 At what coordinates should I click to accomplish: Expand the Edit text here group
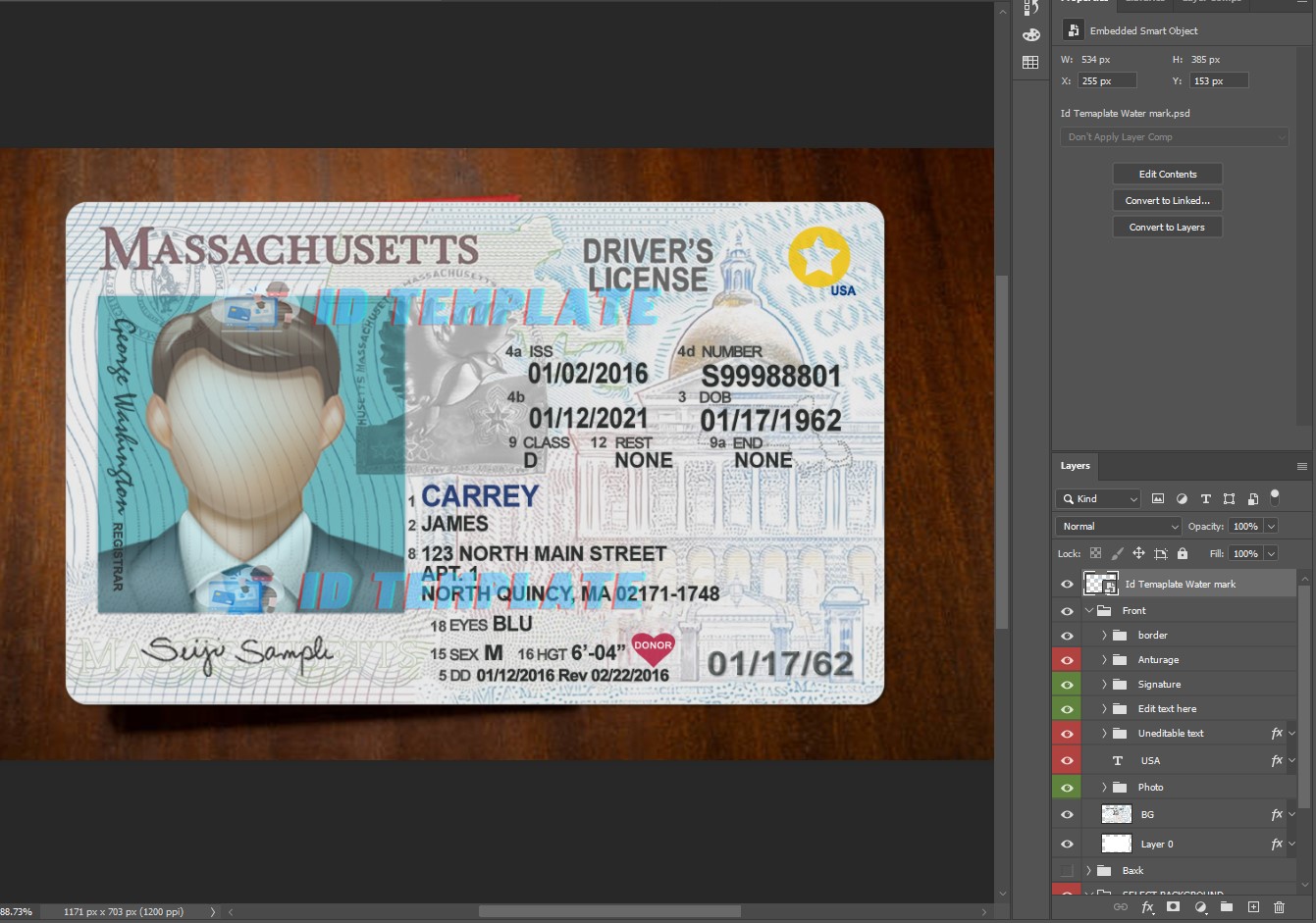1104,709
